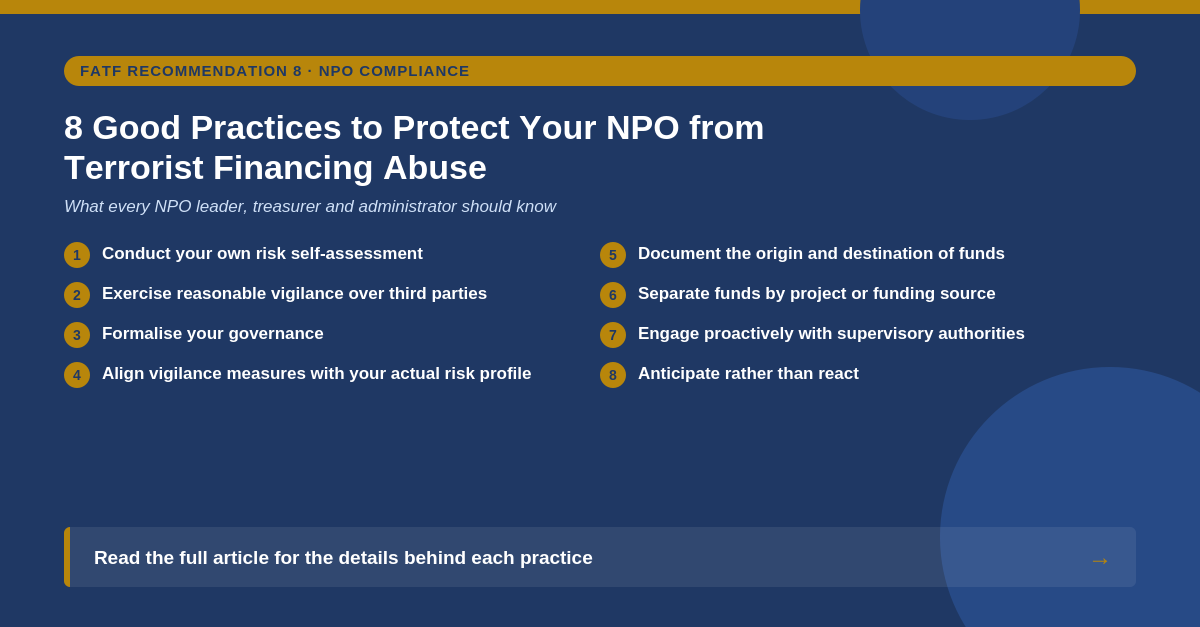Screen dimensions: 1200x627
Task: Click the number 7 badge icon
Action: tap(613, 335)
